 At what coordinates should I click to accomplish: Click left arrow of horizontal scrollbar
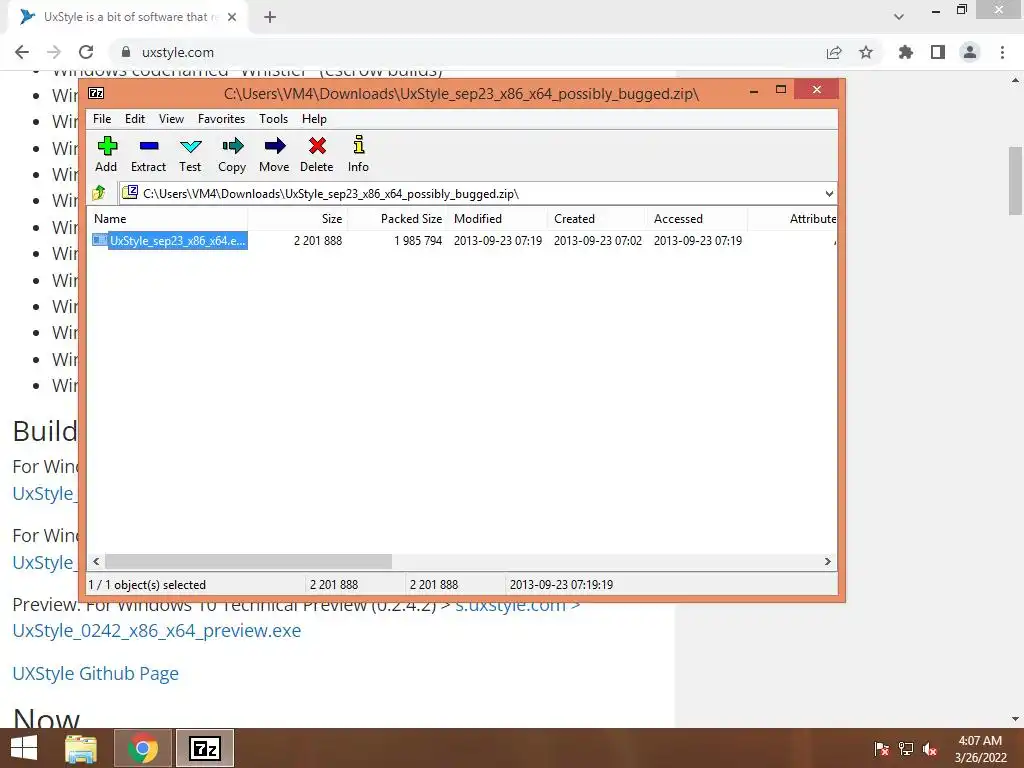pyautogui.click(x=97, y=562)
